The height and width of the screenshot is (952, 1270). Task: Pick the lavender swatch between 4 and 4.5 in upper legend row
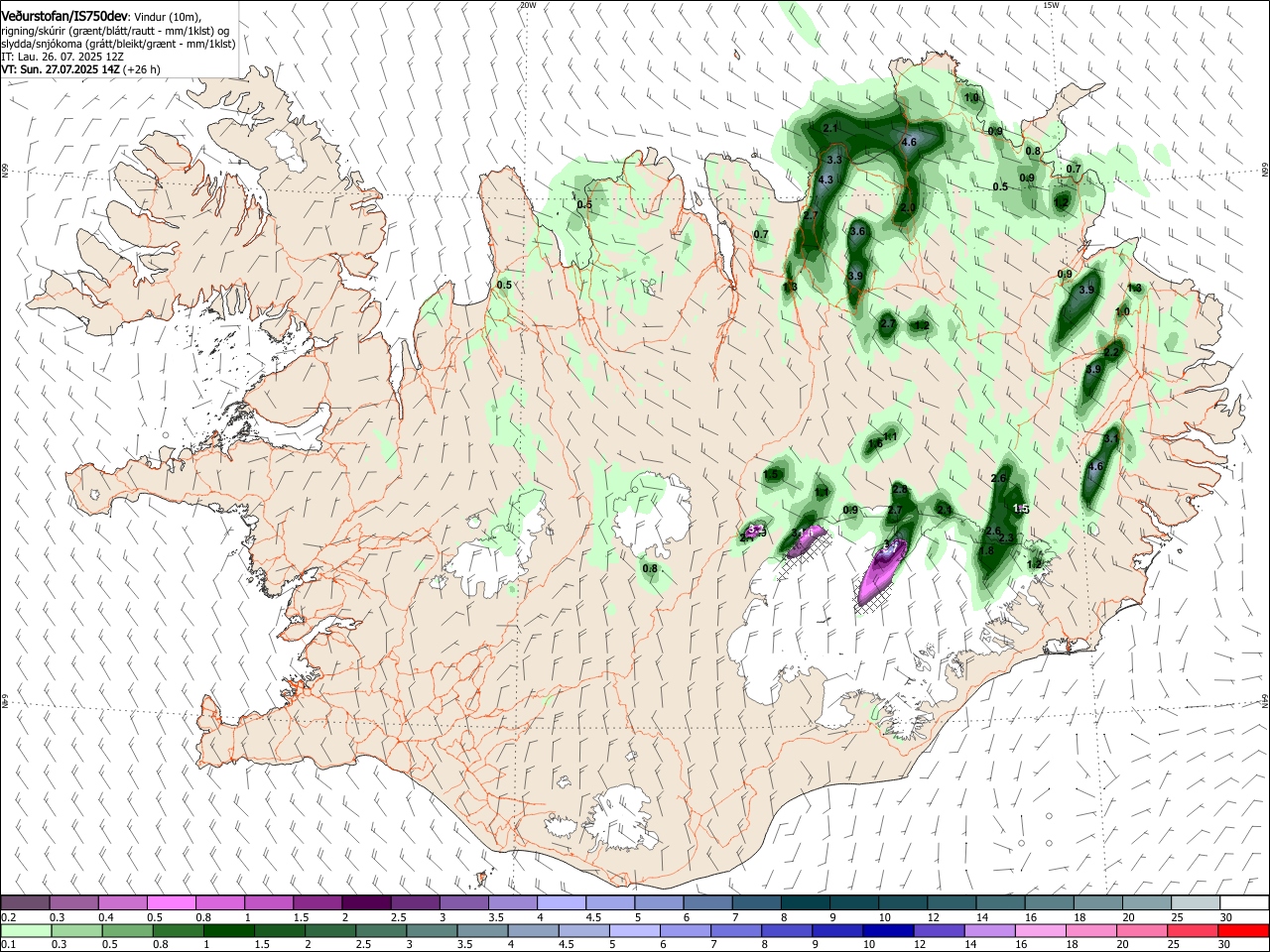[x=561, y=903]
